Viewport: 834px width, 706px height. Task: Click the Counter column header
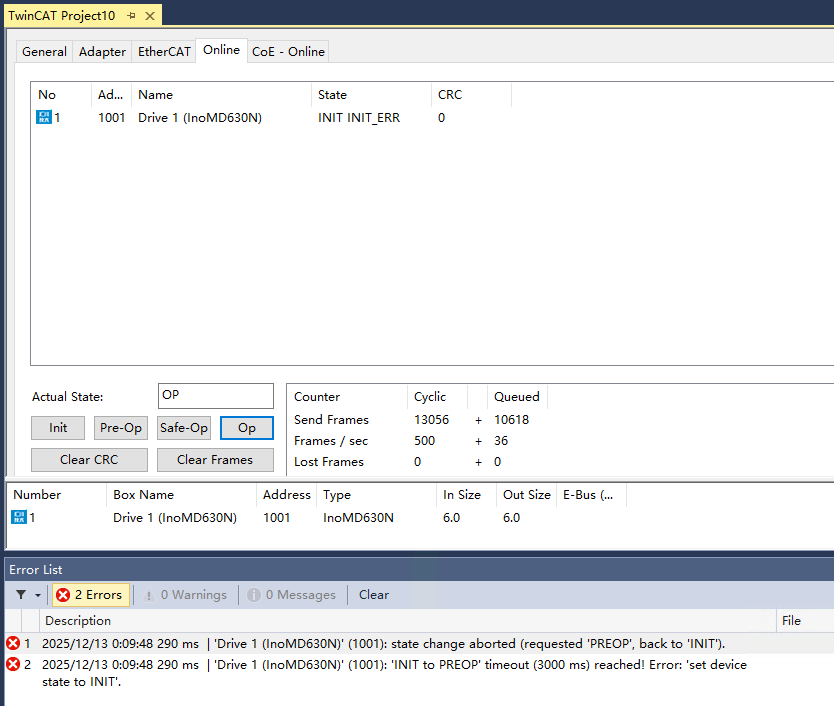(x=348, y=397)
